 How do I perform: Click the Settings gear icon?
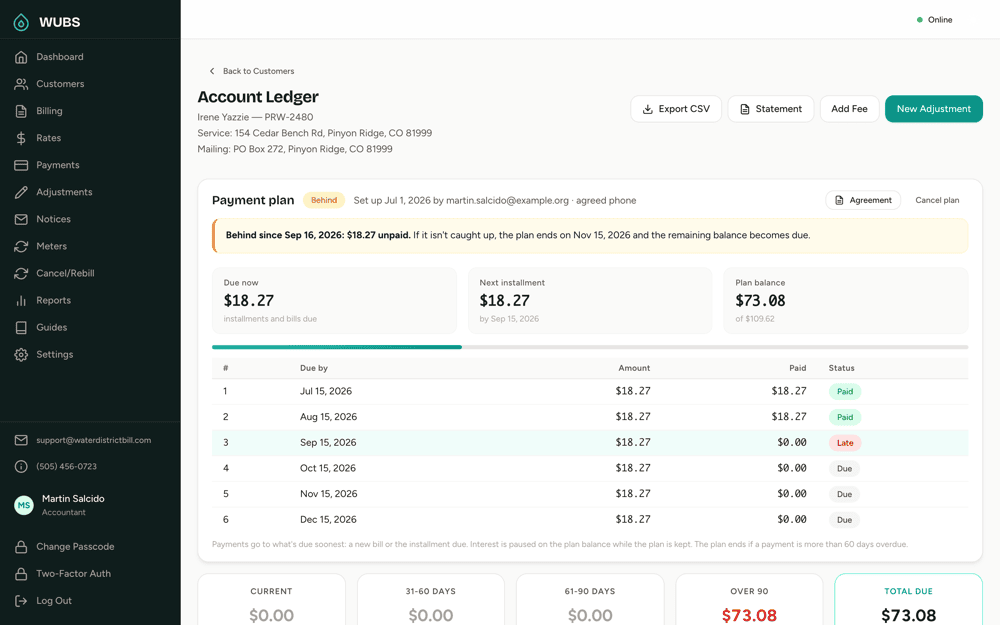point(21,355)
